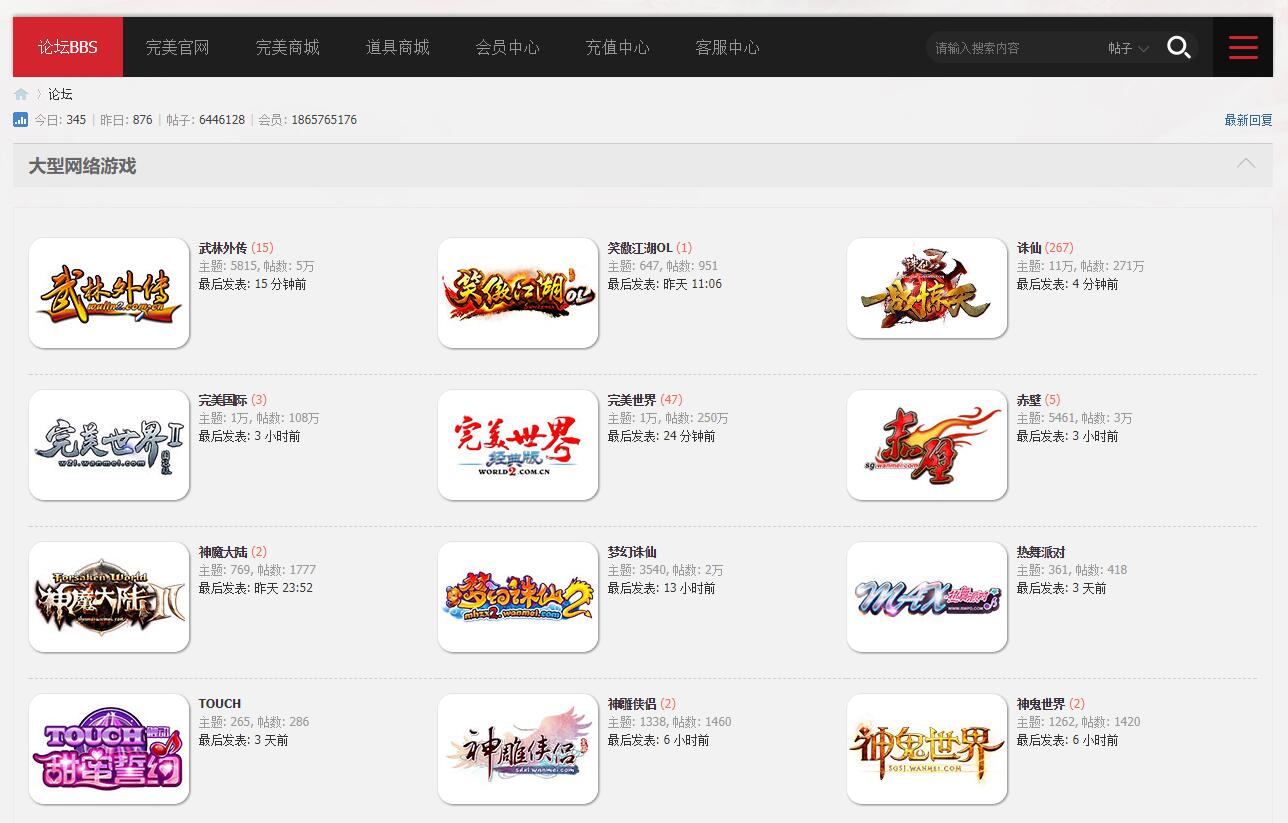The height and width of the screenshot is (823, 1288).
Task: Click the home breadcrumb icon
Action: click(x=21, y=94)
